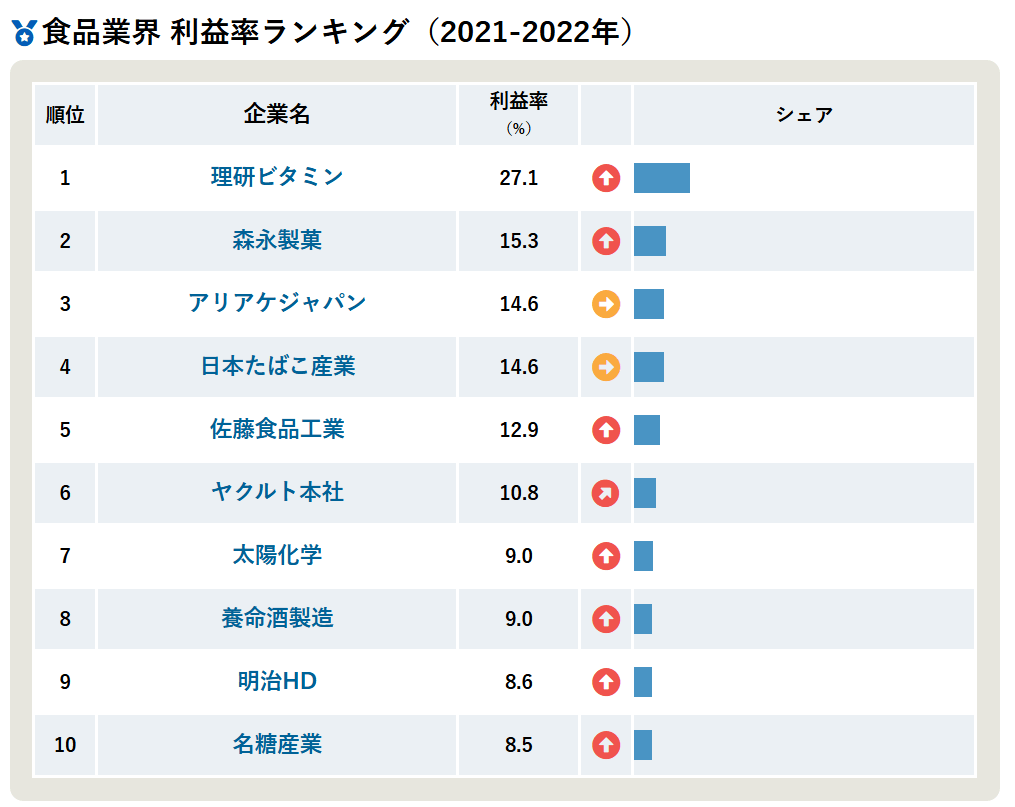Image resolution: width=1015 pixels, height=807 pixels.
Task: Click the 順位 column header
Action: click(64, 115)
